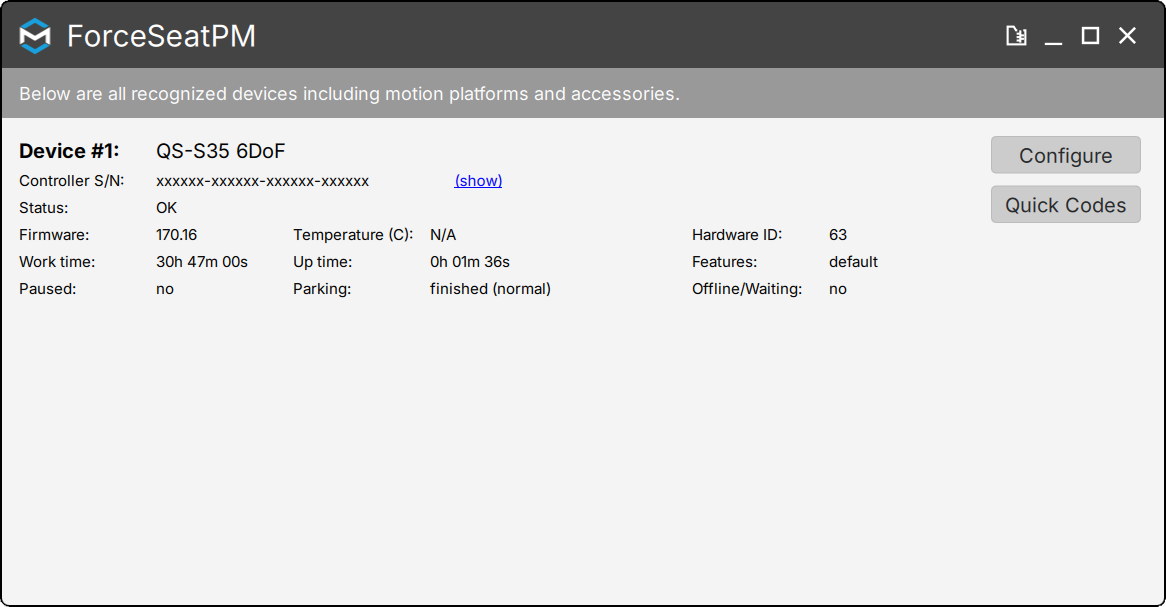This screenshot has height=607, width=1166.
Task: Click the Features value default
Action: coord(853,262)
